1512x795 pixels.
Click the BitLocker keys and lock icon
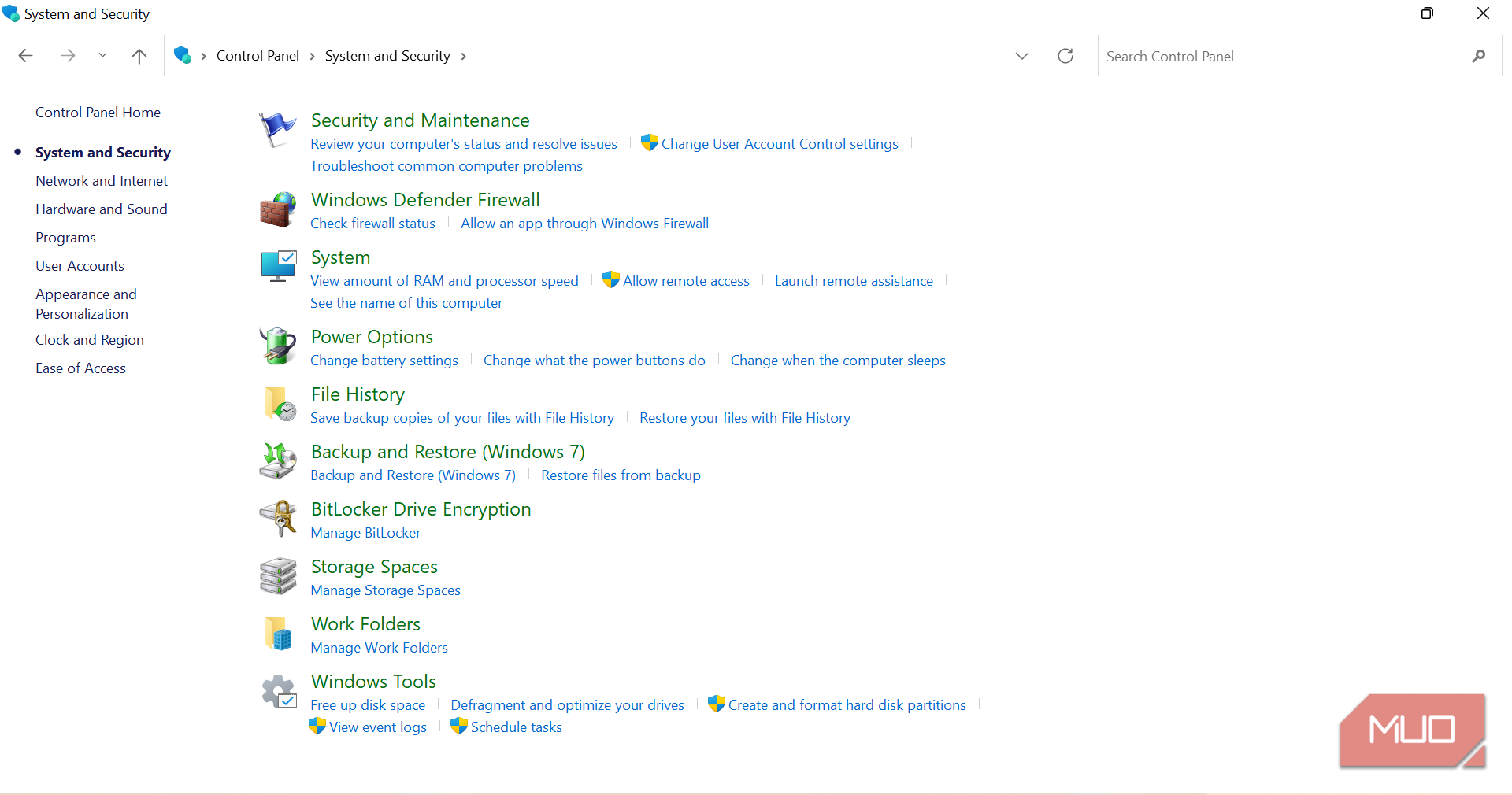click(278, 519)
